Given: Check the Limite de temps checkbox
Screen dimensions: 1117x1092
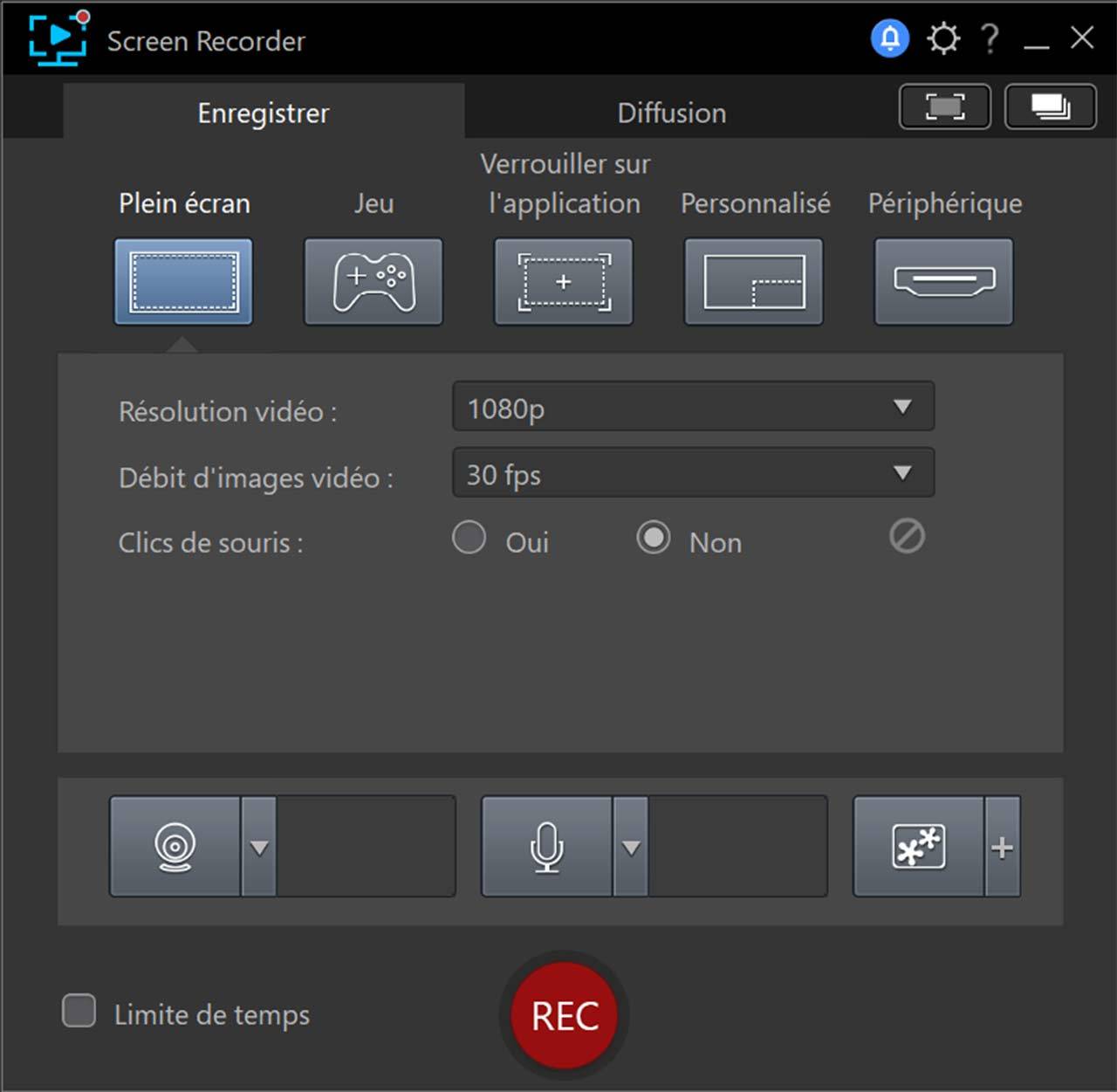Looking at the screenshot, I should [79, 1012].
